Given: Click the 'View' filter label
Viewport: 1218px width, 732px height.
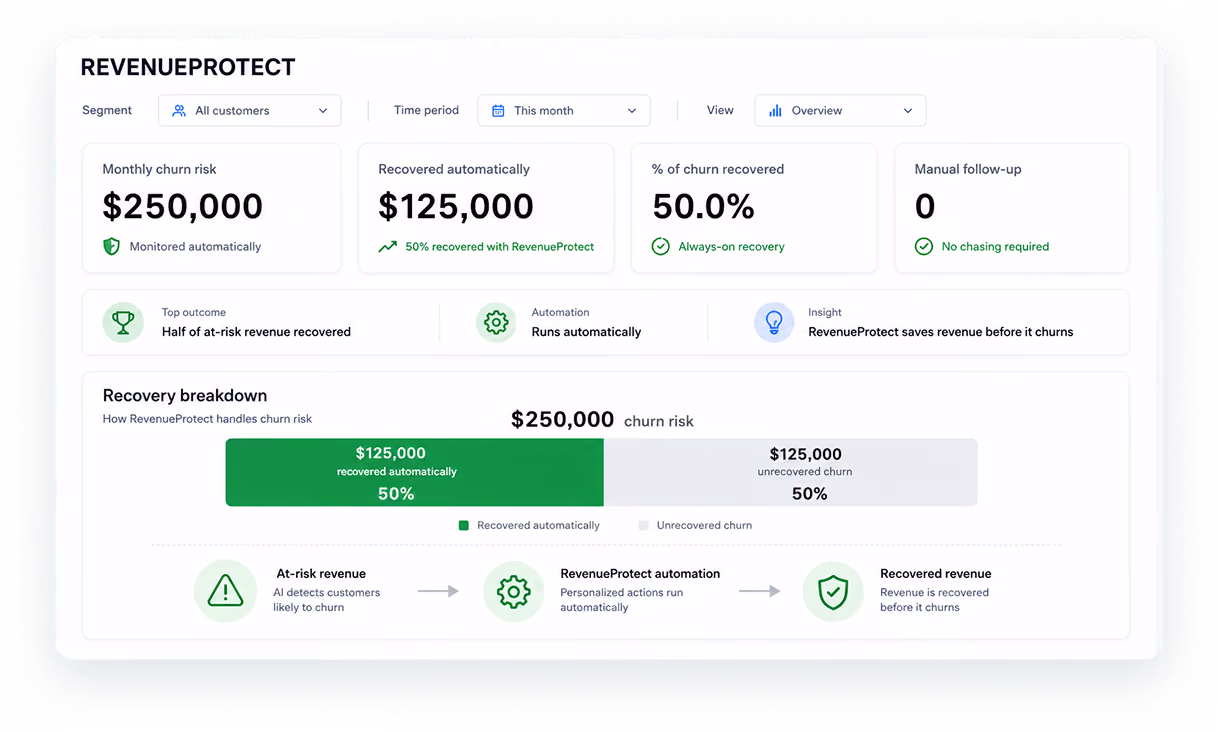Looking at the screenshot, I should click(x=720, y=110).
